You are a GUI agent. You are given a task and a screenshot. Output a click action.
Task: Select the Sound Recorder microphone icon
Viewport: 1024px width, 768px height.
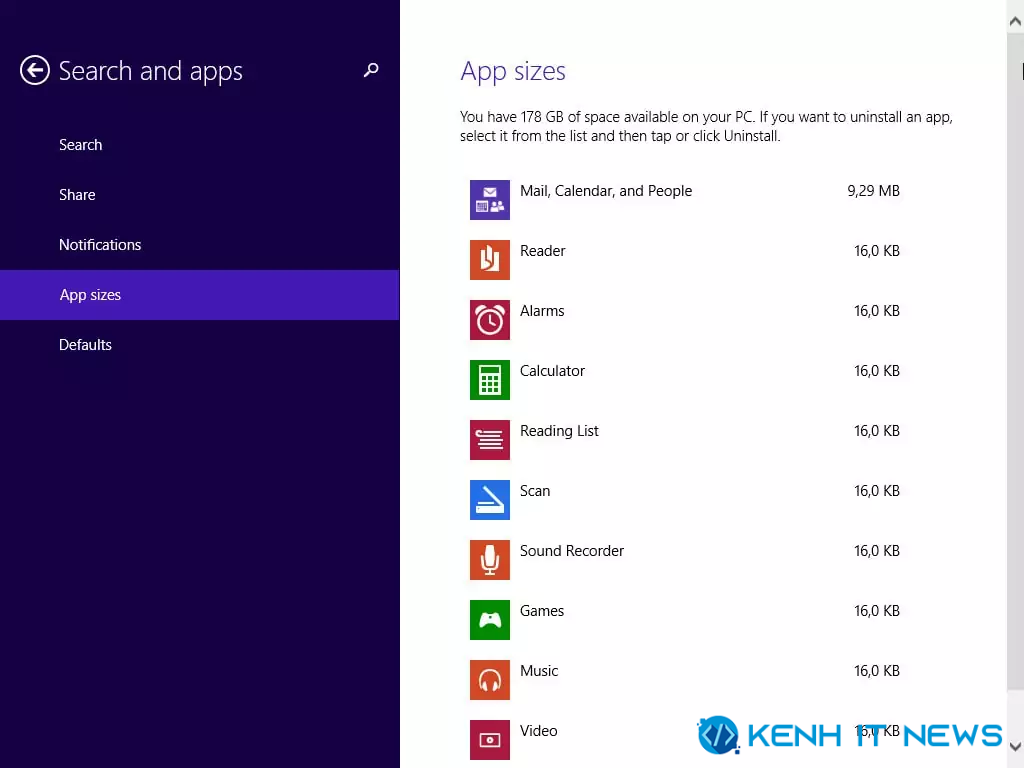[x=490, y=560]
